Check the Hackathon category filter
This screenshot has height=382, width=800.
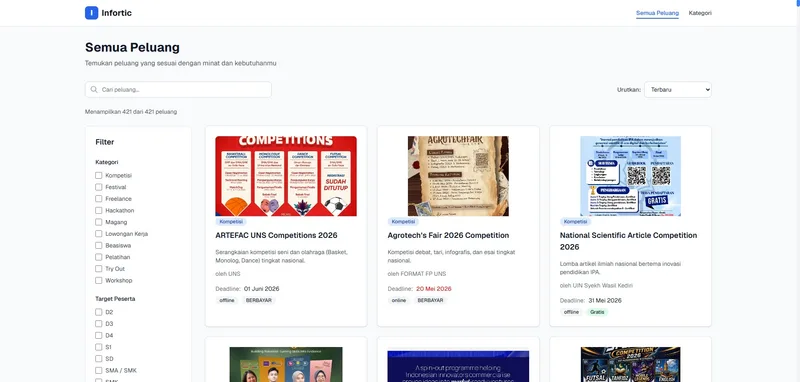pos(98,210)
